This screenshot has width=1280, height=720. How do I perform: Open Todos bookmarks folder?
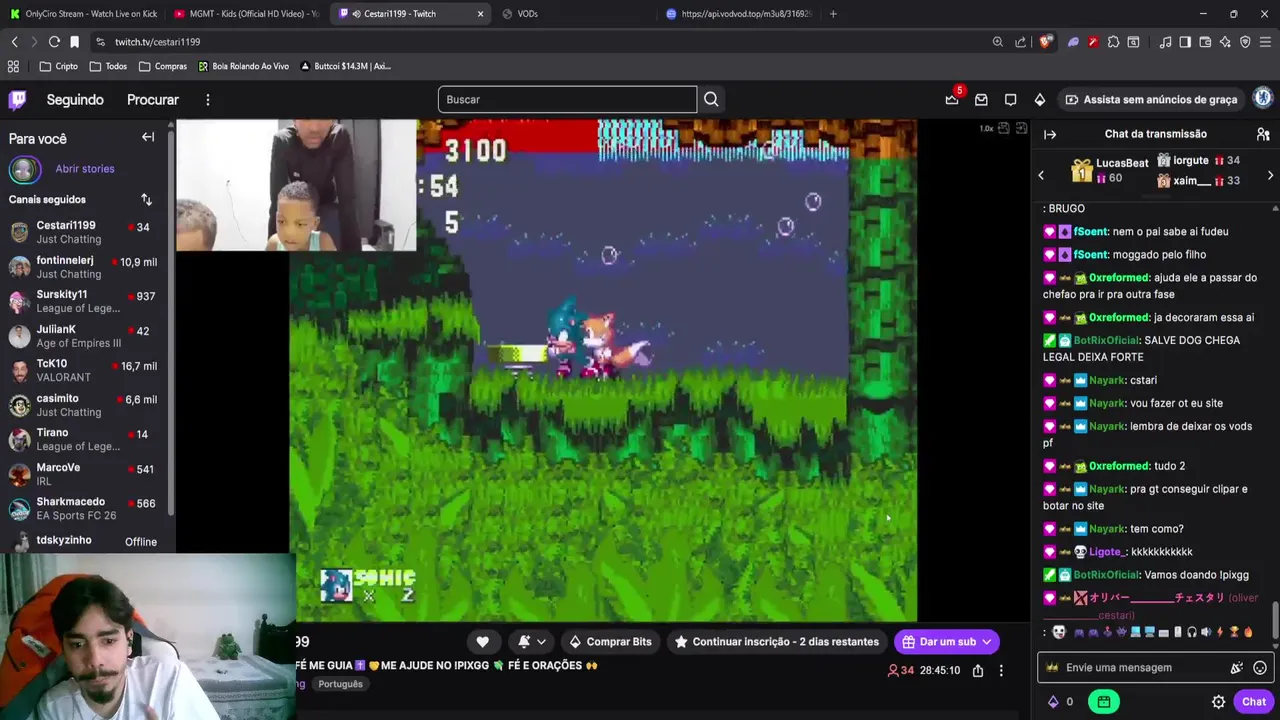click(108, 66)
